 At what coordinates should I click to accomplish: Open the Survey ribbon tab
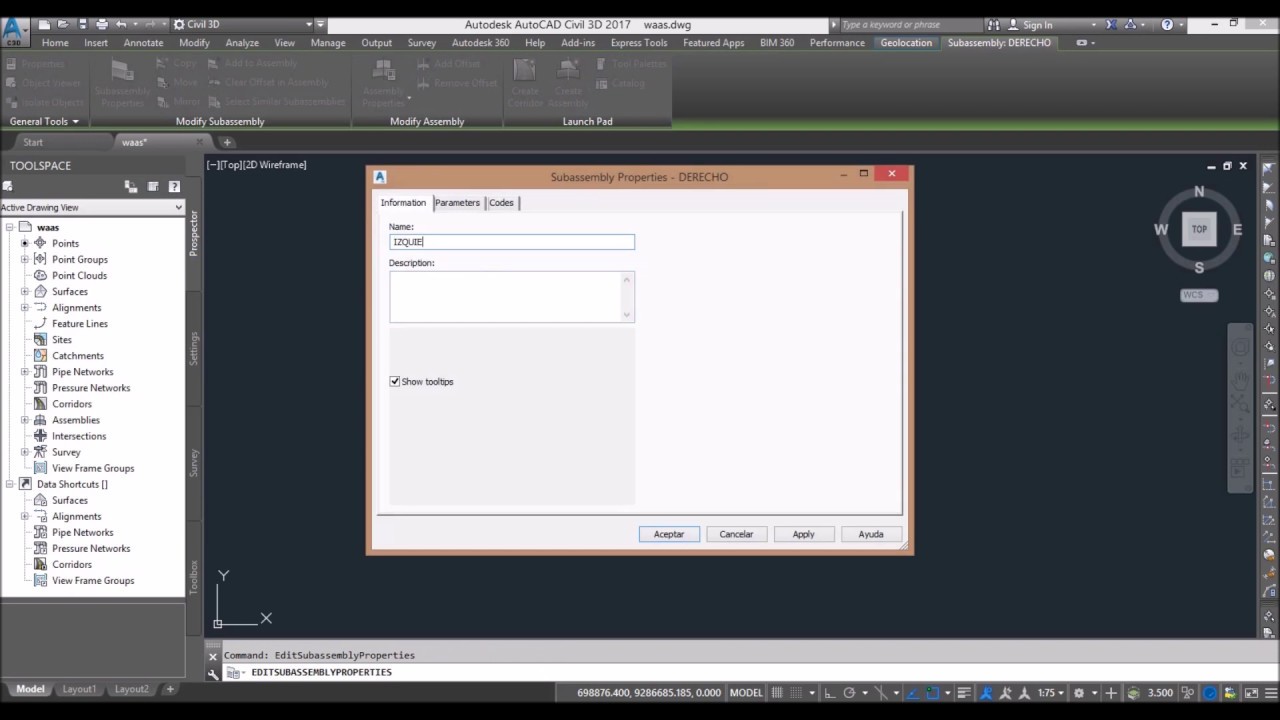(422, 43)
